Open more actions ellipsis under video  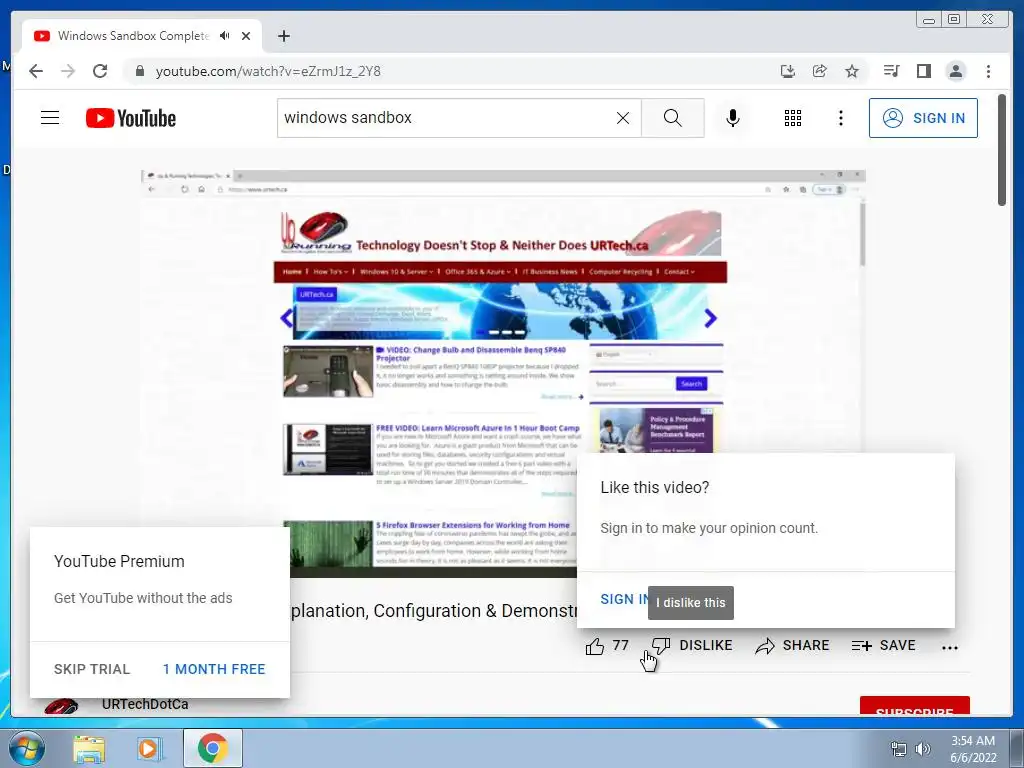[950, 648]
